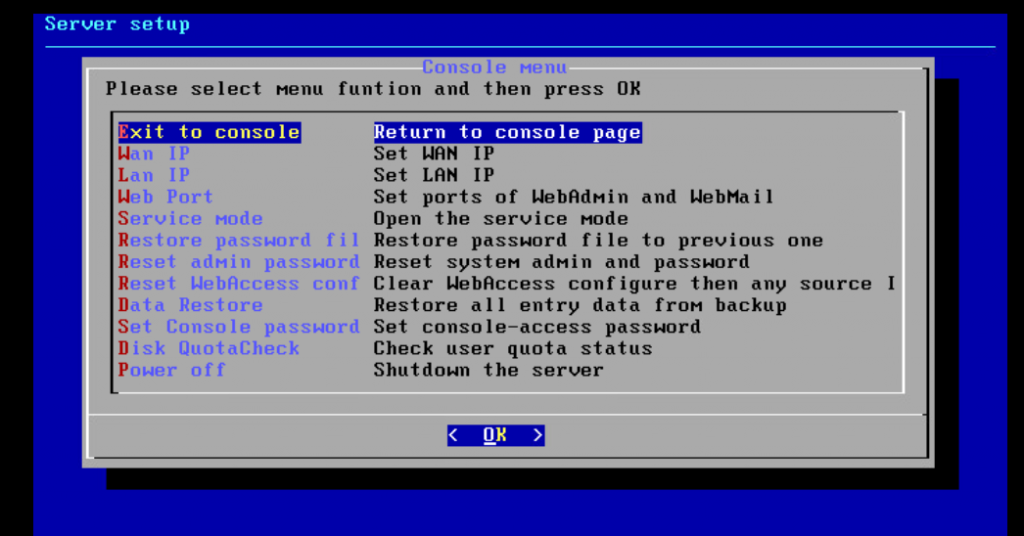Select the Lan IP entry
The image size is (1024, 536).
[154, 175]
